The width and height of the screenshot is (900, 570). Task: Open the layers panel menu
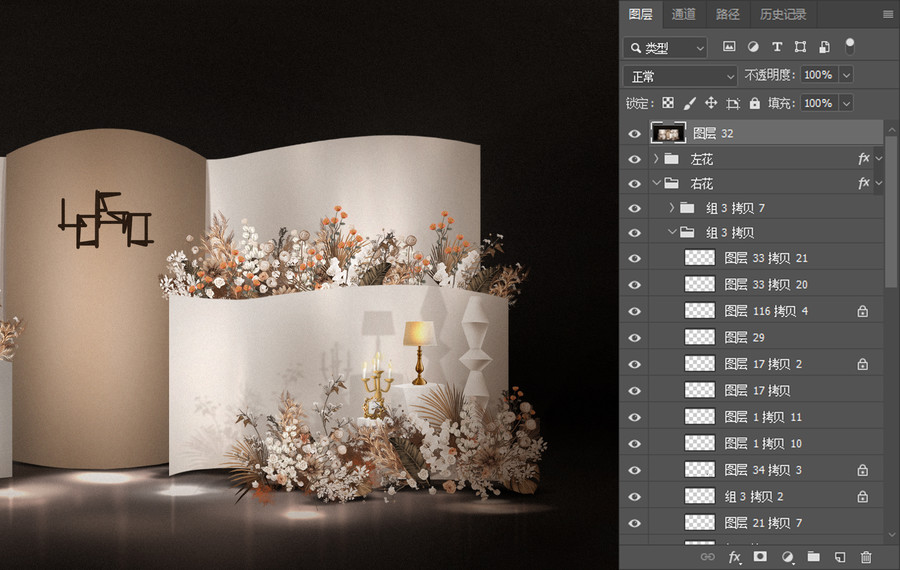pyautogui.click(x=888, y=14)
